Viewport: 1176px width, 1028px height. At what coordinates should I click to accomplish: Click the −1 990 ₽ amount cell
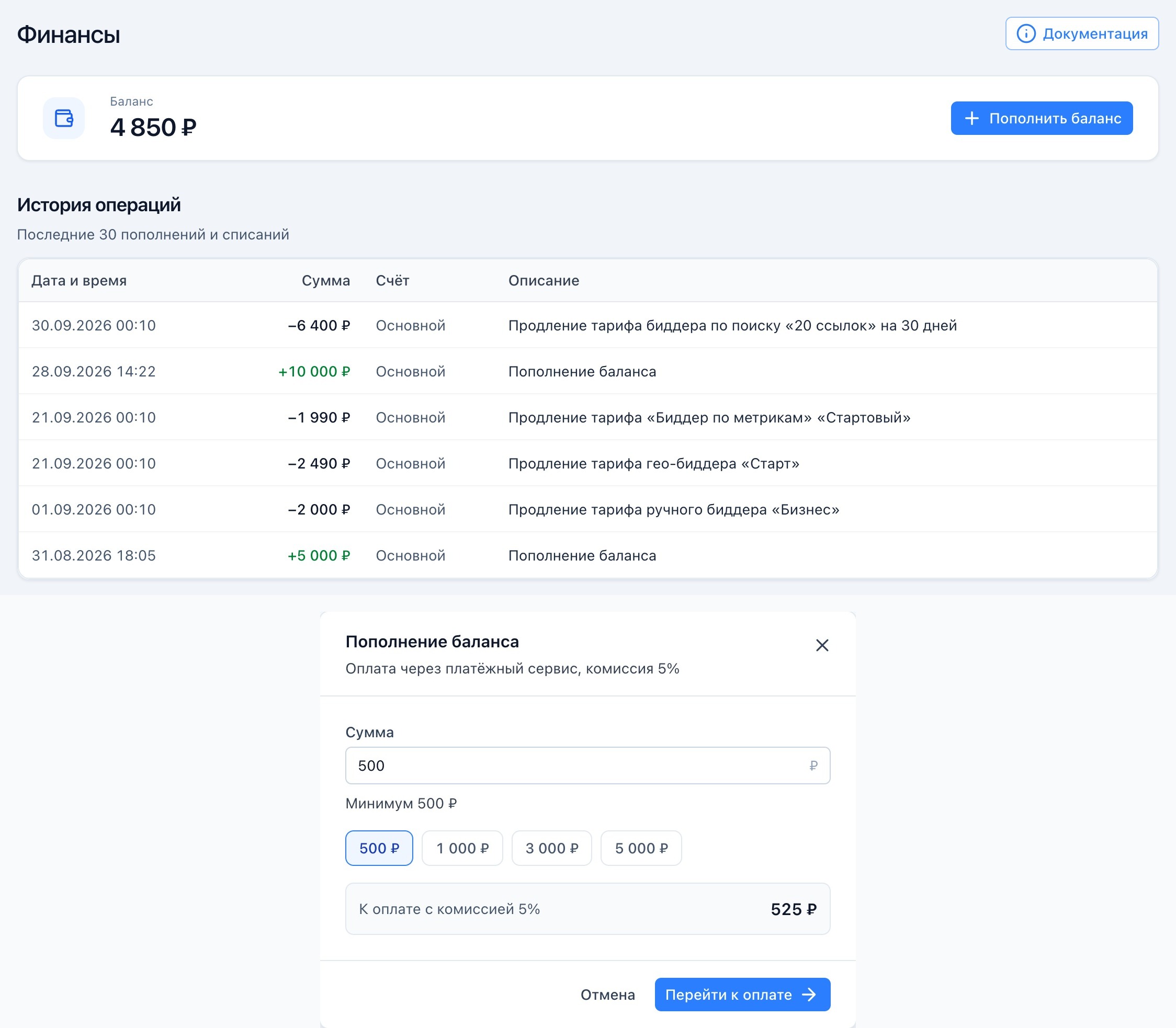coord(319,418)
